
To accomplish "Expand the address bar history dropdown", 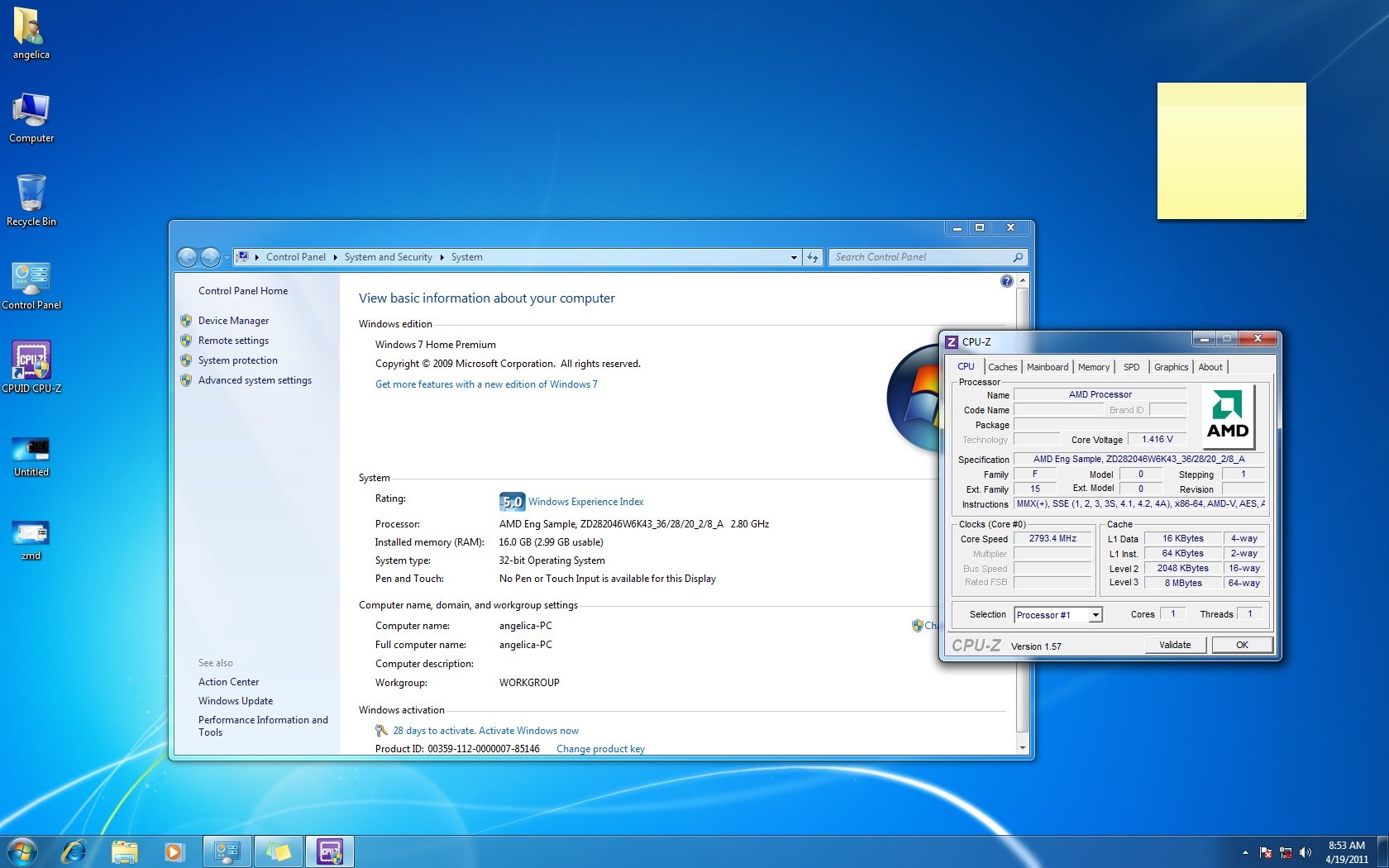I will click(x=794, y=257).
